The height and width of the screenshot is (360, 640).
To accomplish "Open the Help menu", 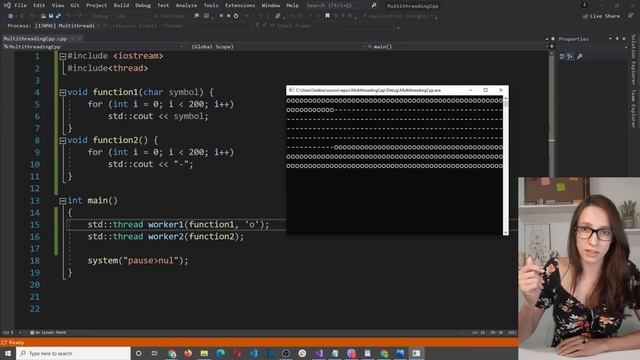I will [x=292, y=5].
